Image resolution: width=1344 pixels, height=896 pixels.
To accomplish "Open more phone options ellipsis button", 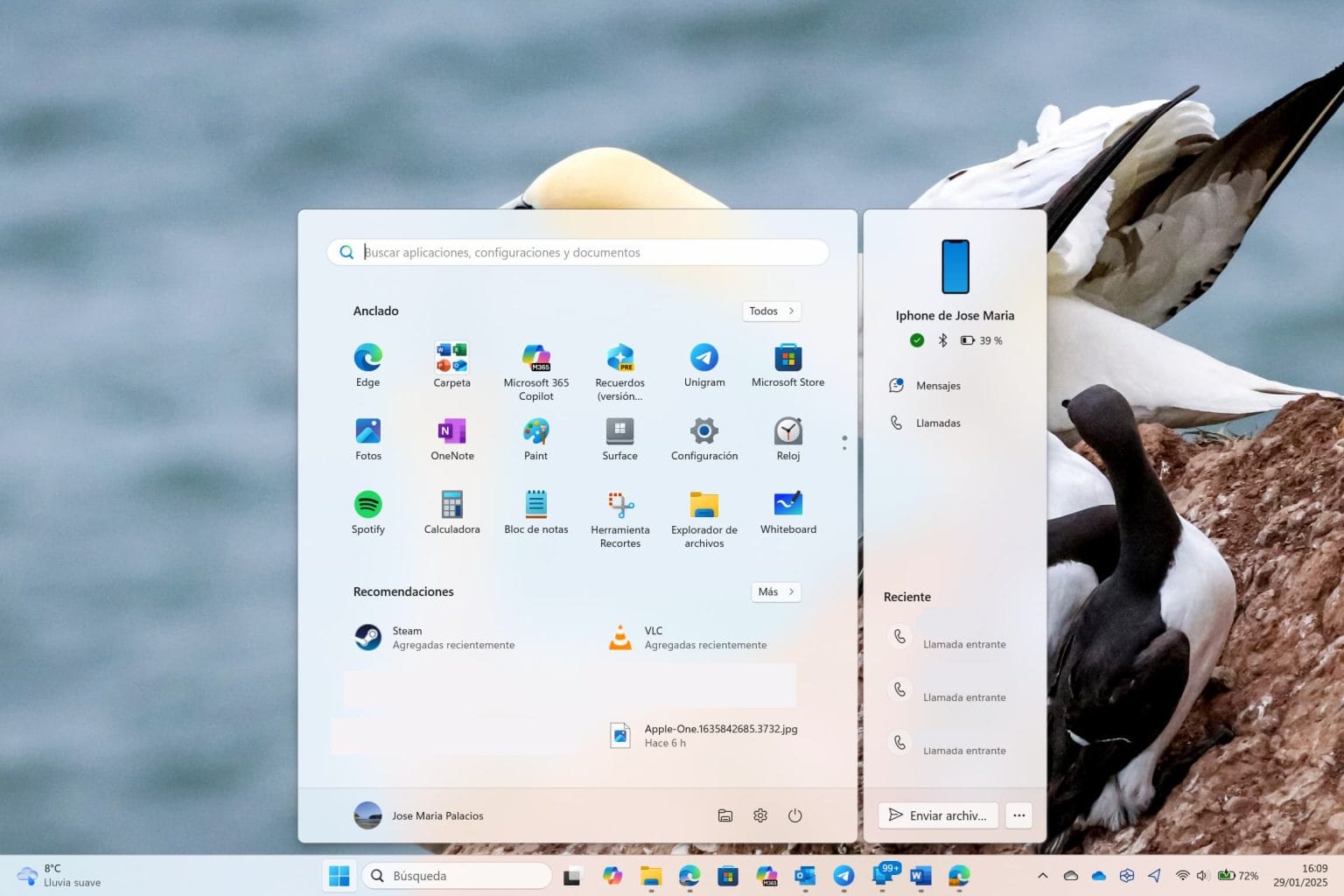I will pos(1018,815).
